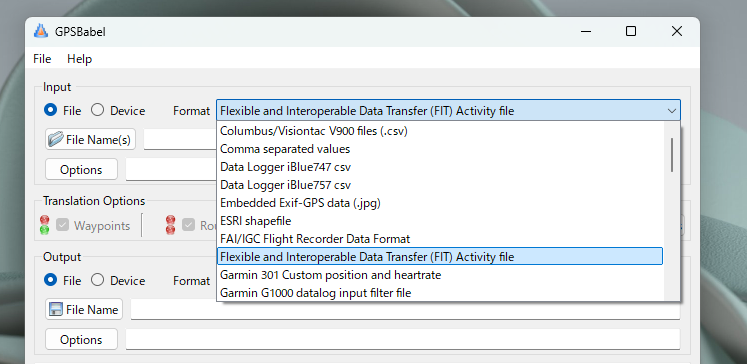Select the Input File radio button

[x=50, y=110]
